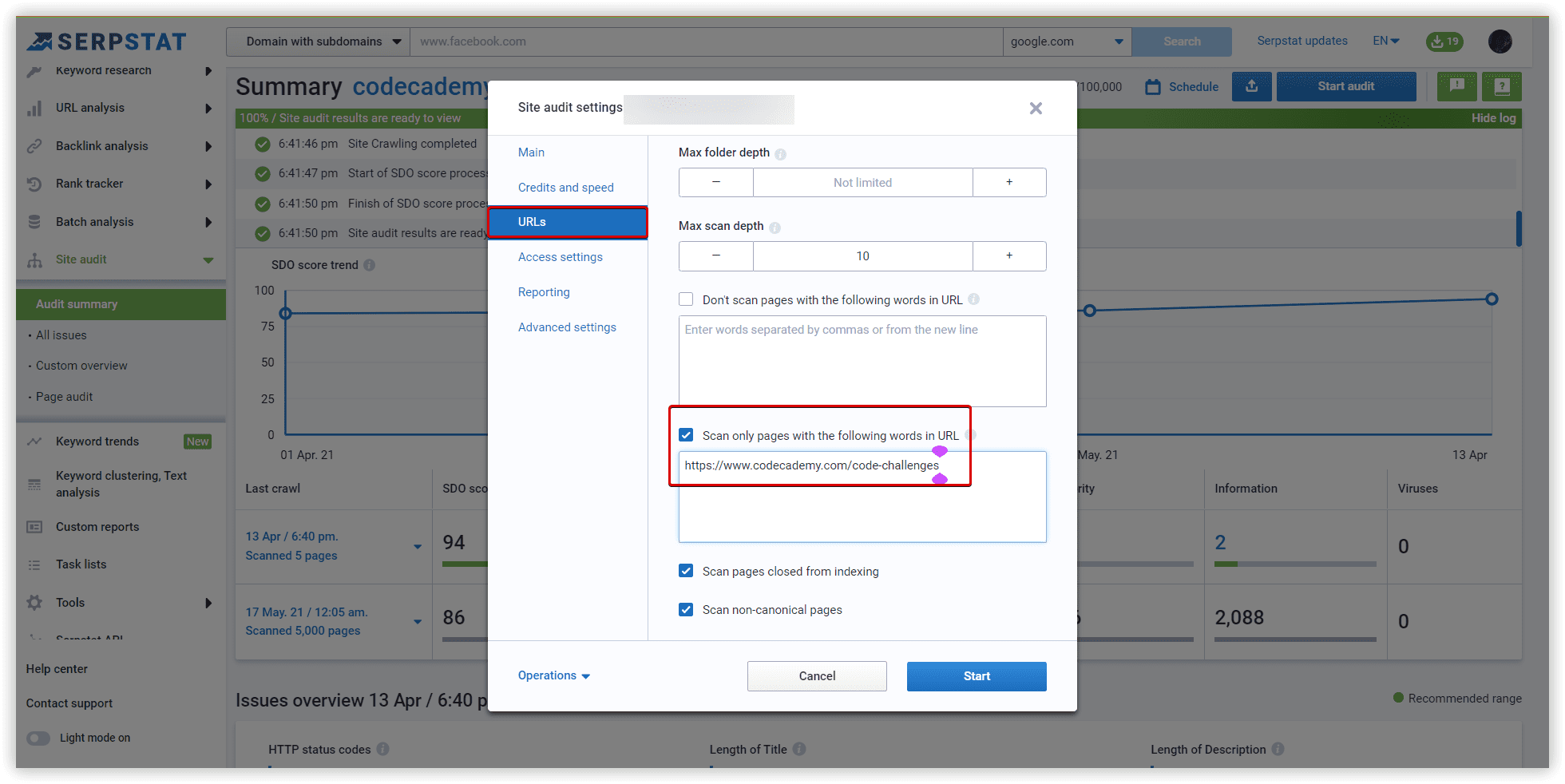Expand the Backlink analysis submenu arrow
Viewport: 1565px width, 784px height.
coord(208,146)
